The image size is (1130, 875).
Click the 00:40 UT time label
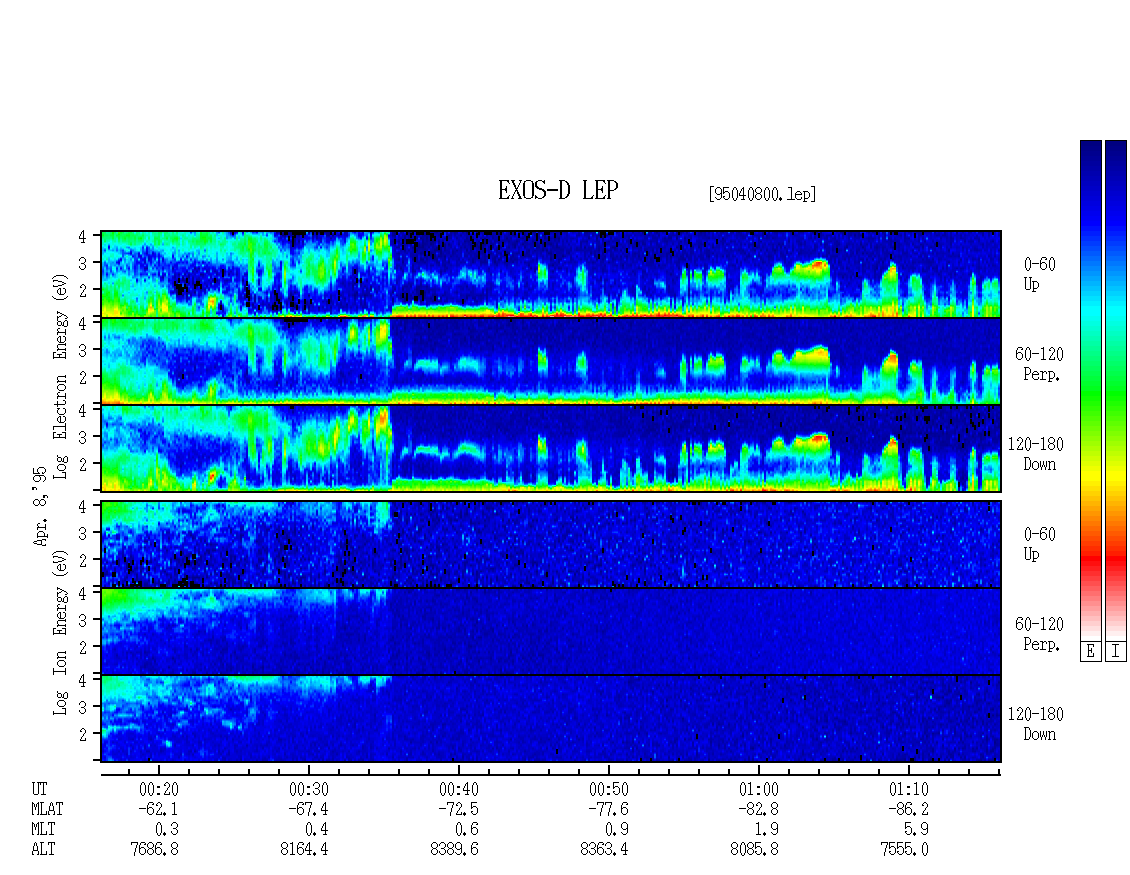click(x=458, y=789)
